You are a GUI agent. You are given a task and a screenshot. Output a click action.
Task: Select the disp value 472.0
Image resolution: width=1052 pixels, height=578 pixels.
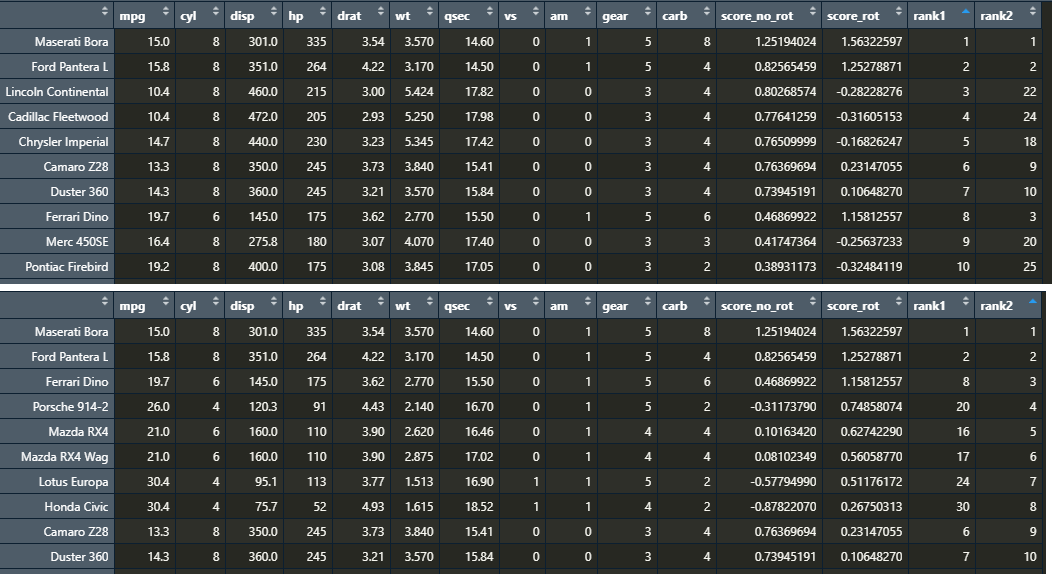[263, 117]
